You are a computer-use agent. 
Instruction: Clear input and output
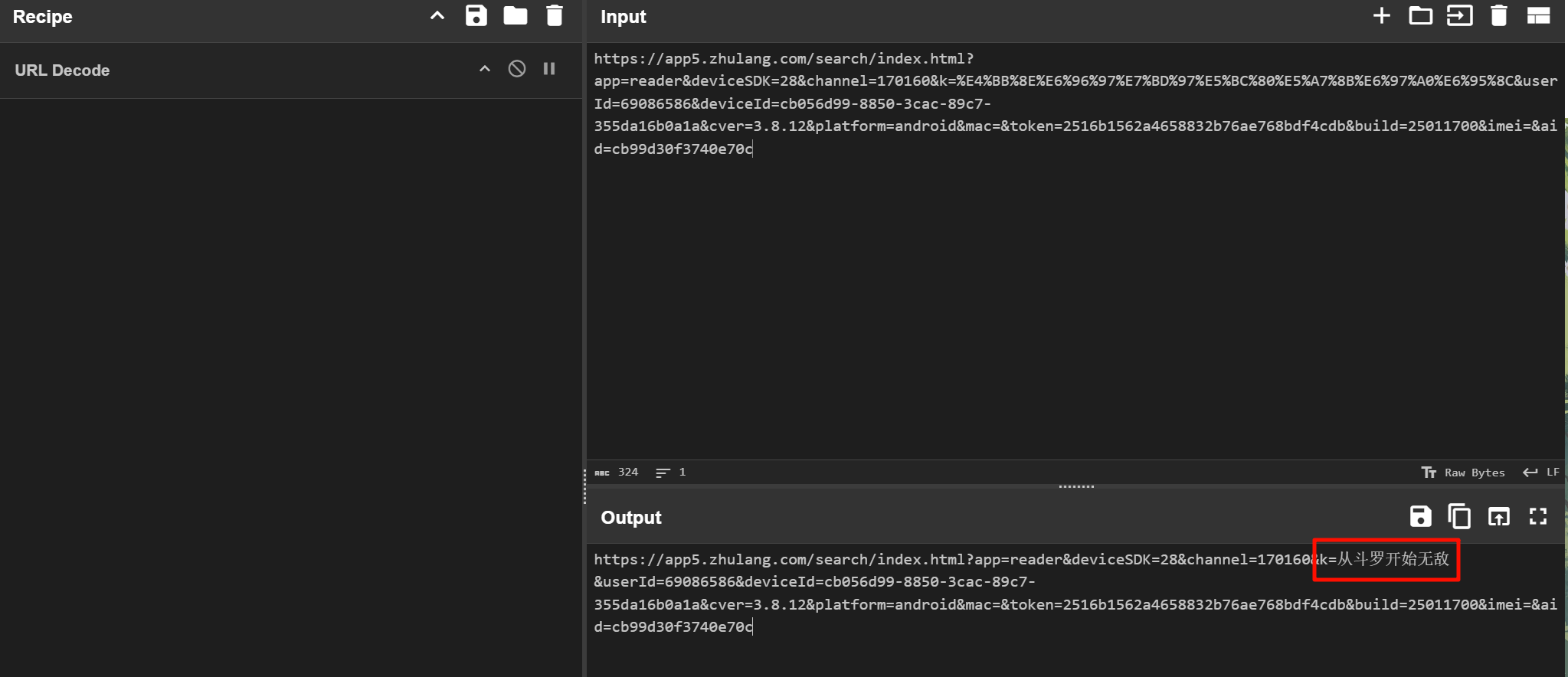[1498, 16]
